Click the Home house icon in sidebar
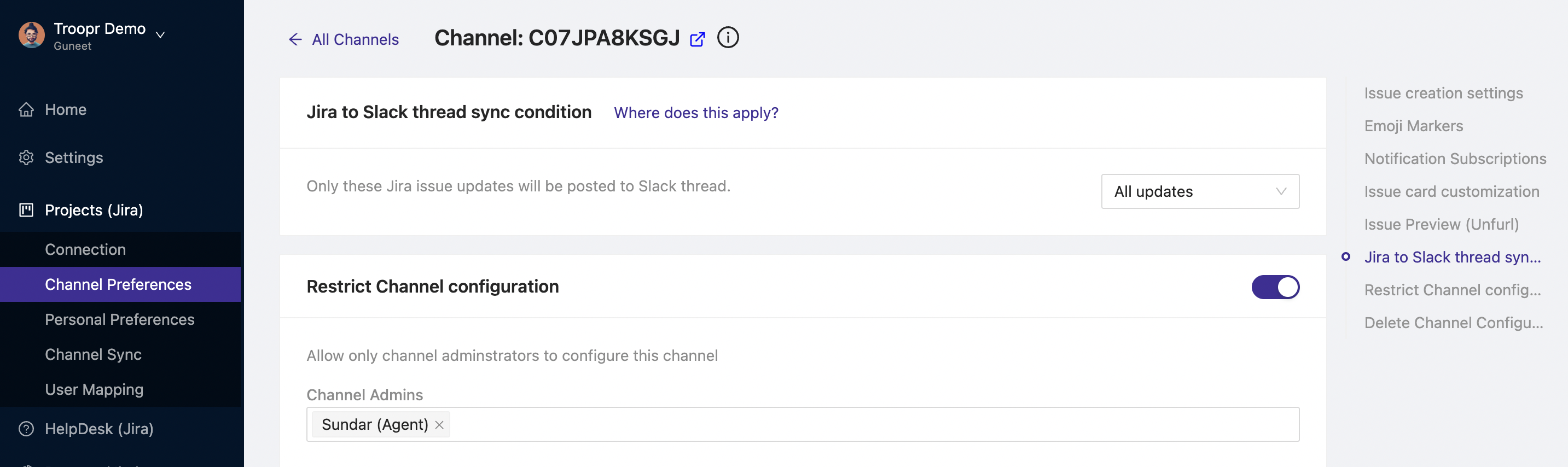Viewport: 1568px width, 467px height. [26, 109]
